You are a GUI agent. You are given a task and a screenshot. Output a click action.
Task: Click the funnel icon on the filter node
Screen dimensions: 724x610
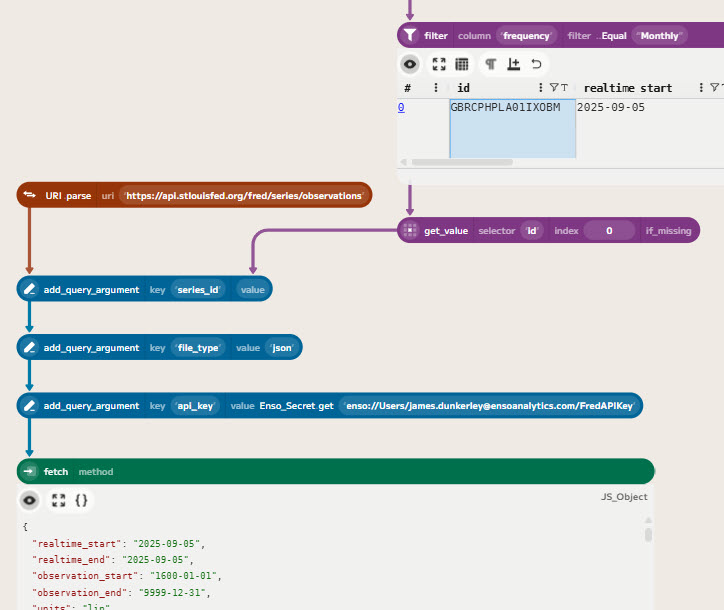point(410,36)
